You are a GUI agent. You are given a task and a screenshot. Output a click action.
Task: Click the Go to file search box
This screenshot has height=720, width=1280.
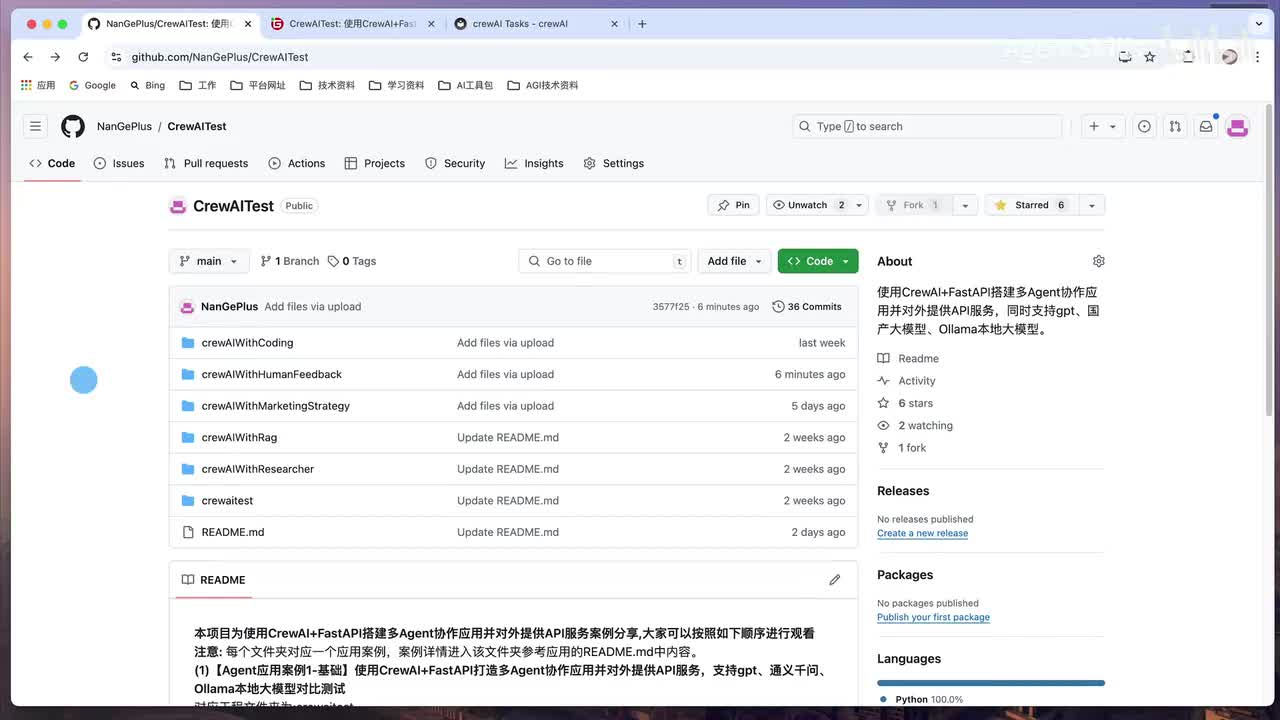[x=605, y=261]
